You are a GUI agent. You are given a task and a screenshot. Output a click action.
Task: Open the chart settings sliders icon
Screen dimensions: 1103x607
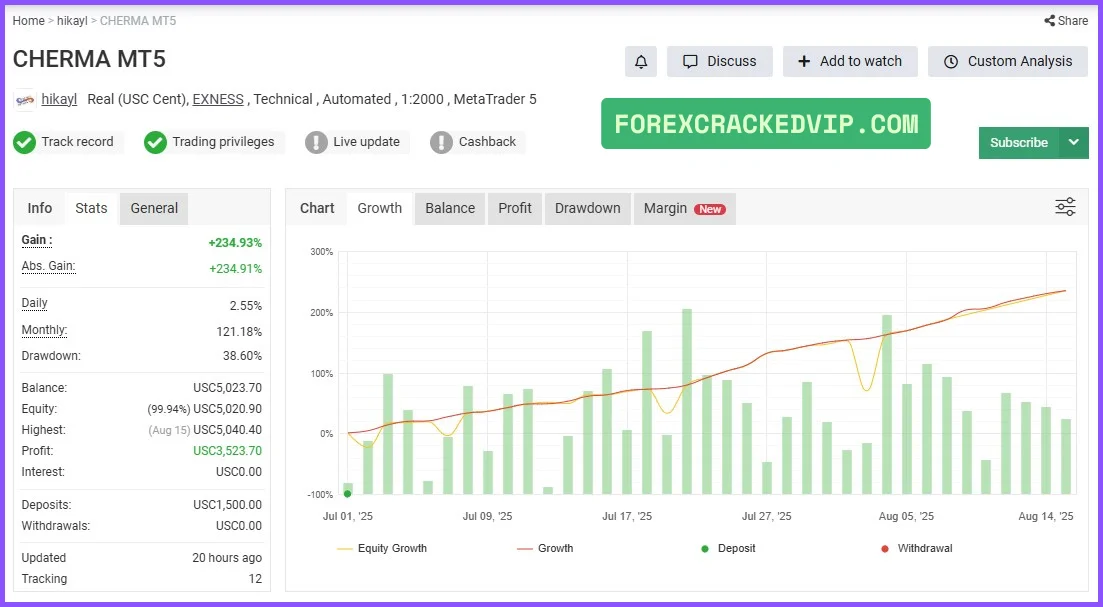click(x=1065, y=207)
